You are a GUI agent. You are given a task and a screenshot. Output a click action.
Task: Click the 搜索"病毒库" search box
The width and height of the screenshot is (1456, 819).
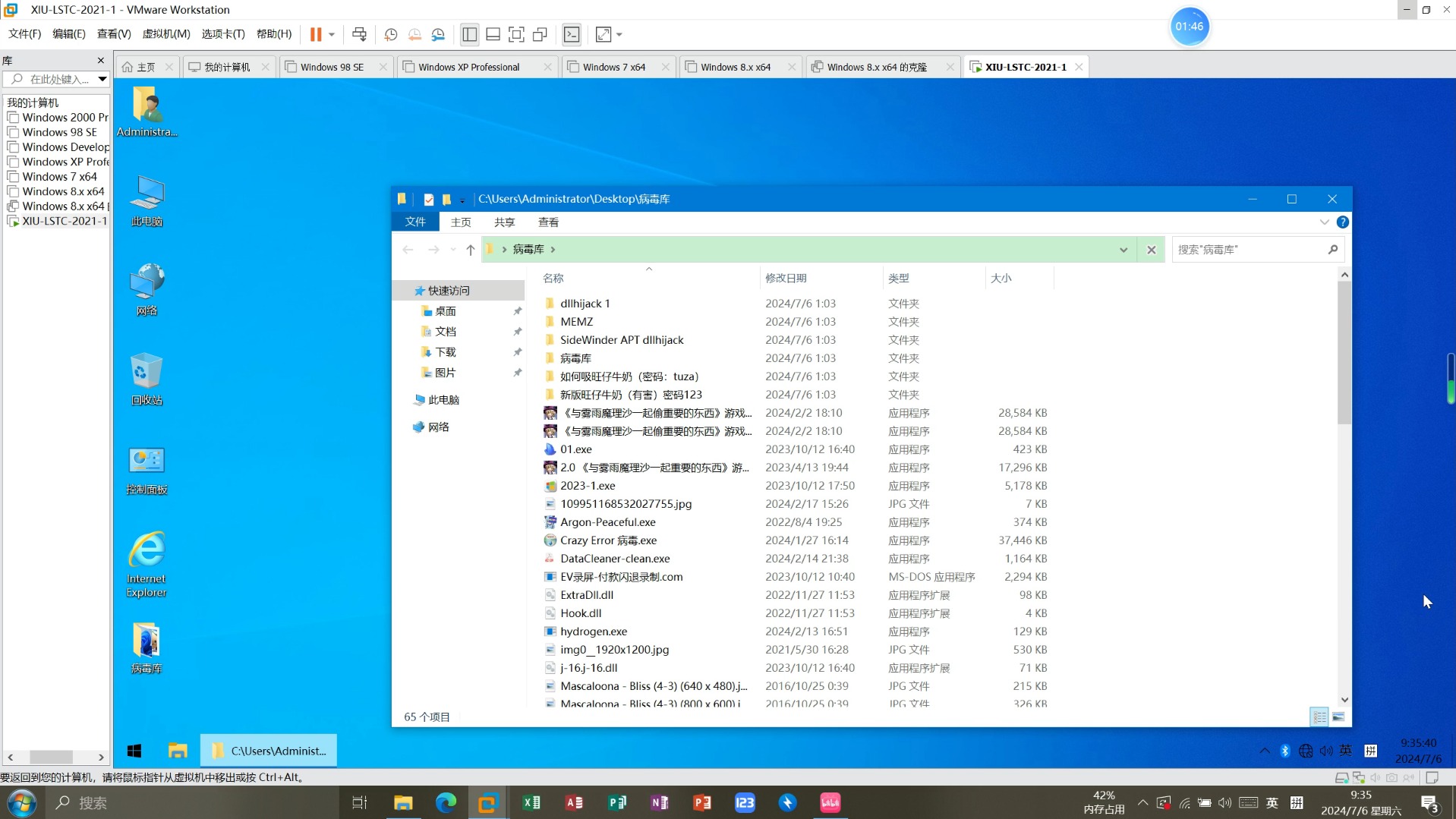click(x=1258, y=249)
